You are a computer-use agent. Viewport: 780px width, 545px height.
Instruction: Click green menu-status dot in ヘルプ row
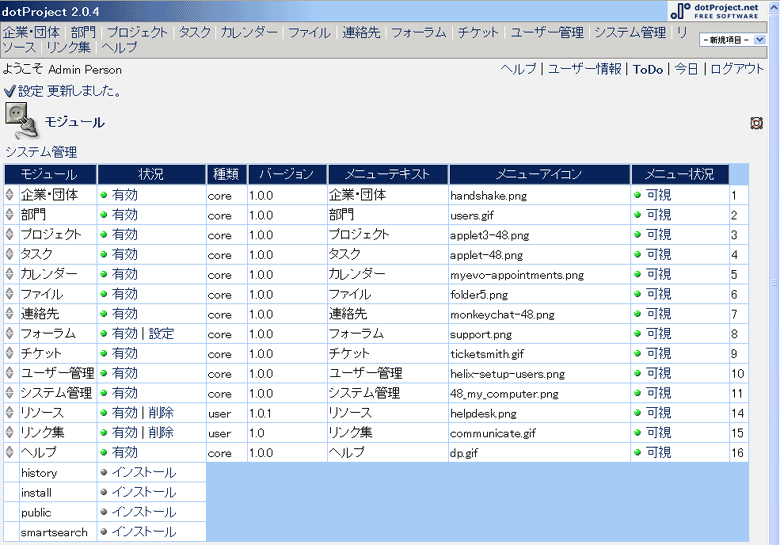click(x=638, y=453)
